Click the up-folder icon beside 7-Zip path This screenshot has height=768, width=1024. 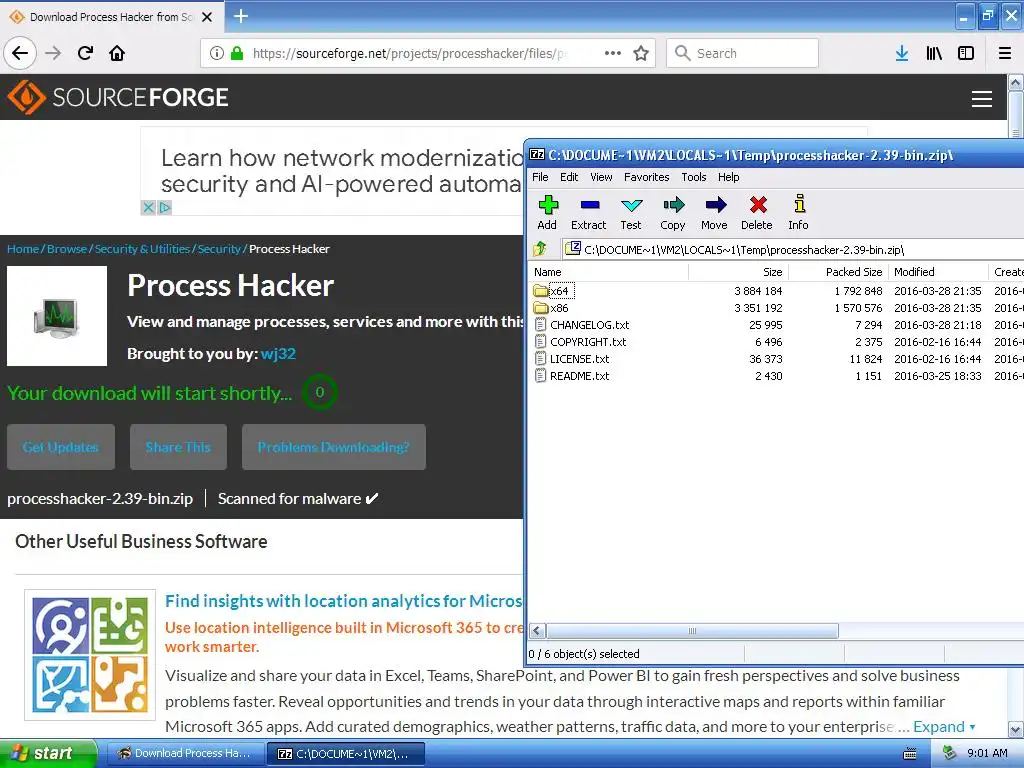(540, 249)
